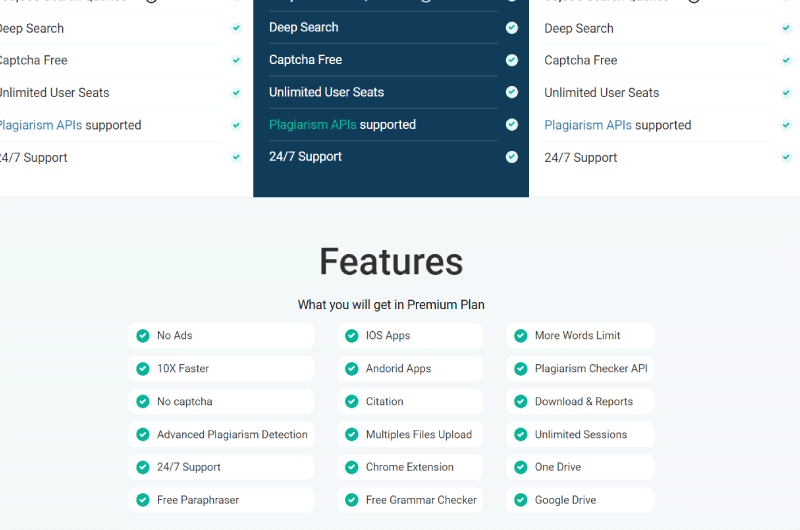
Task: Open Plagiarism APIs link in the left plan
Action: coord(41,125)
